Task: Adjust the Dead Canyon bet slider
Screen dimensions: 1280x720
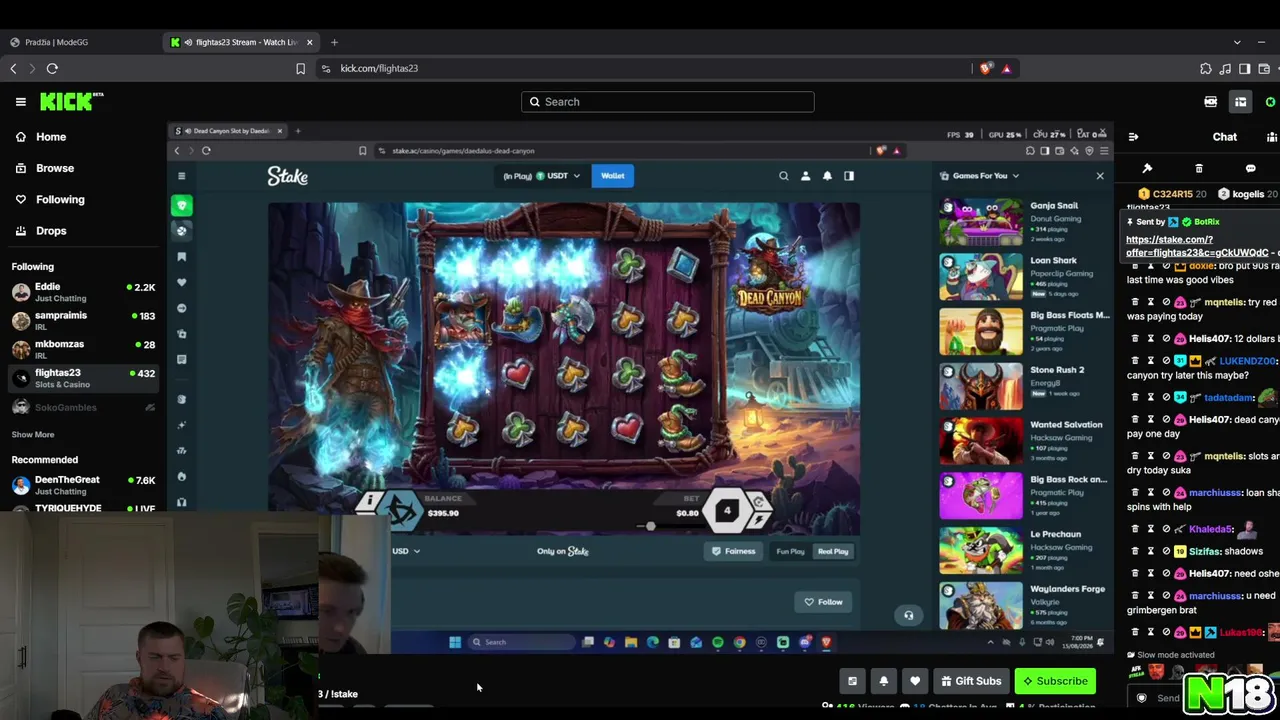Action: point(650,526)
